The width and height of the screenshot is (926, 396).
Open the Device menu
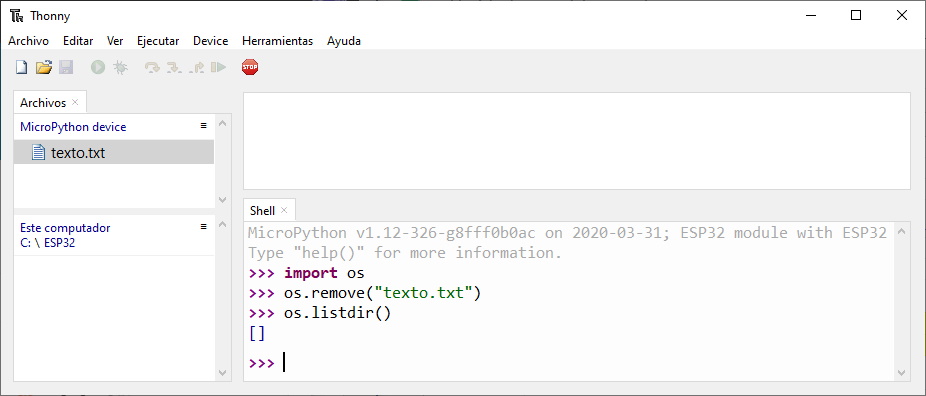tap(211, 41)
